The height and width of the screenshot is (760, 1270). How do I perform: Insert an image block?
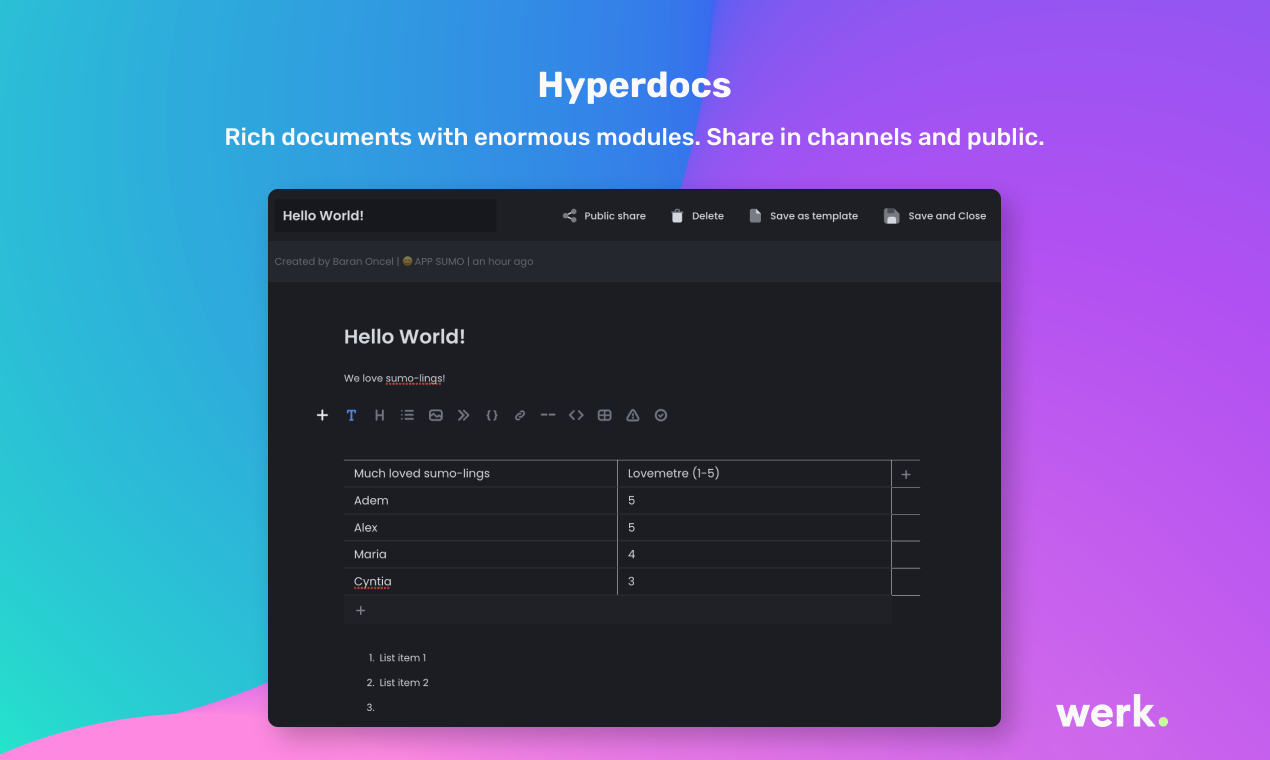point(436,415)
